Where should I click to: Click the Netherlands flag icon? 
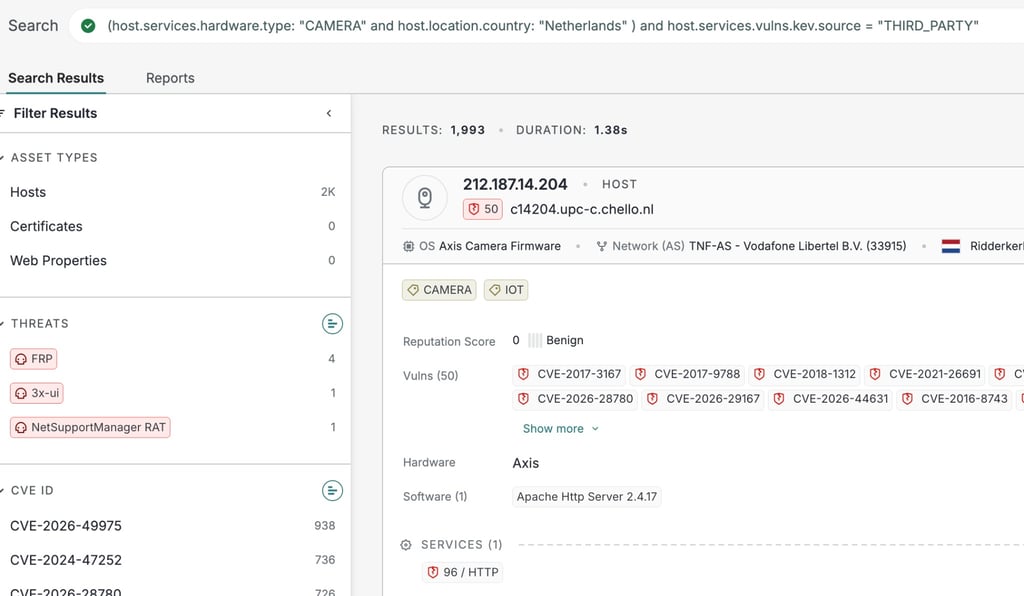point(951,246)
